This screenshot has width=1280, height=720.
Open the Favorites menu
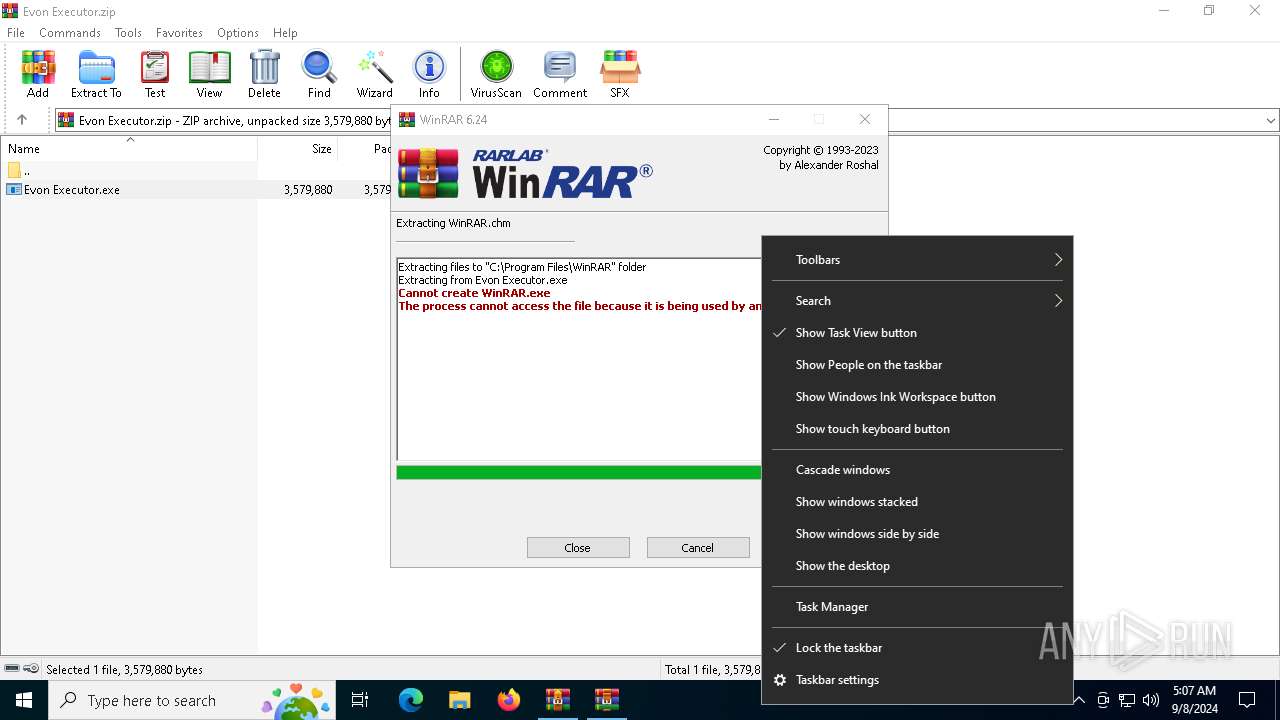(x=179, y=33)
